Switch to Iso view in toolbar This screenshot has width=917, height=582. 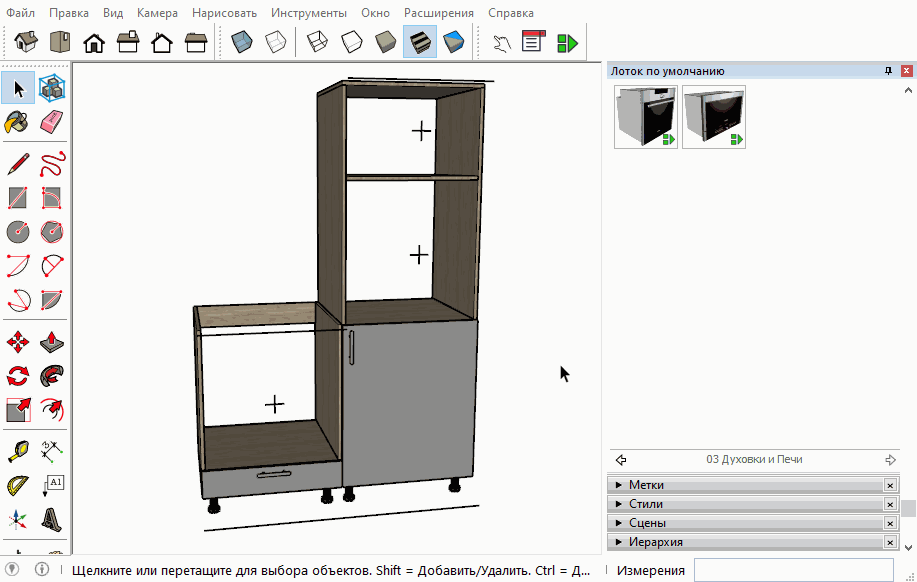pos(26,42)
